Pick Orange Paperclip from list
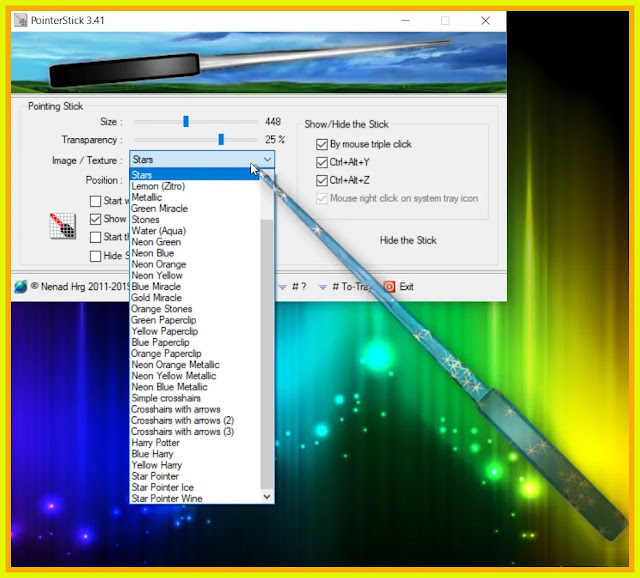Screen dimensions: 640x578 tap(195, 353)
